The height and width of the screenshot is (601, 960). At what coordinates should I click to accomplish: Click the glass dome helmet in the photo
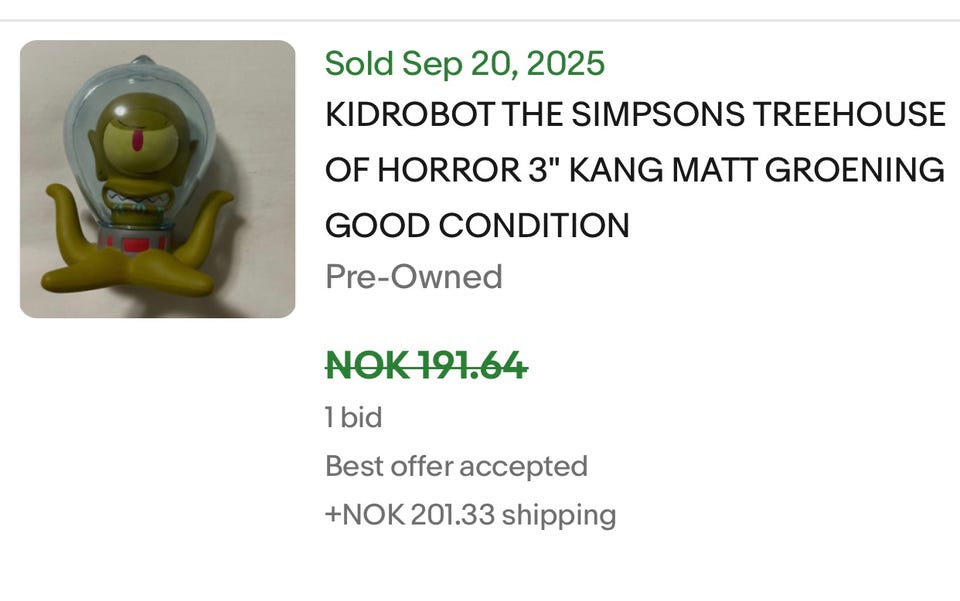pos(100,110)
